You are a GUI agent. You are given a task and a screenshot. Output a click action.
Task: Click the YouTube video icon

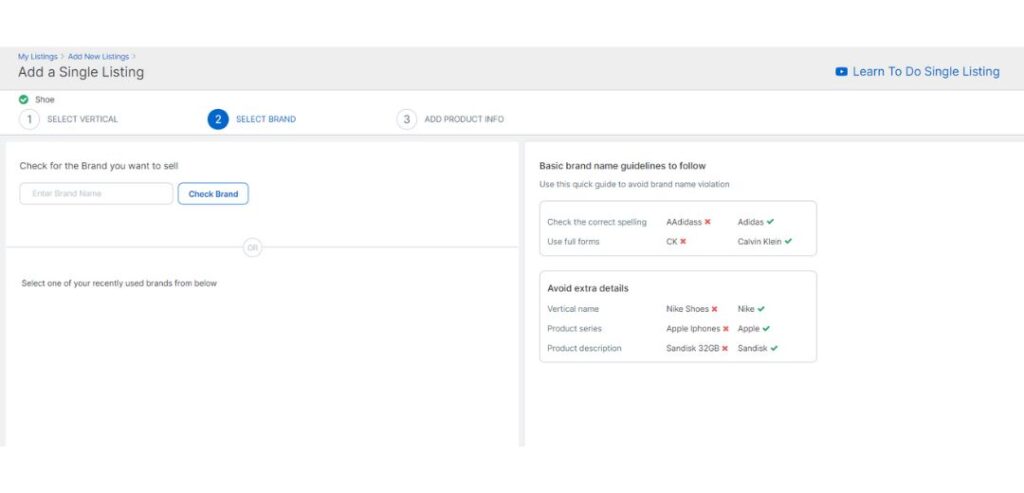click(x=842, y=72)
